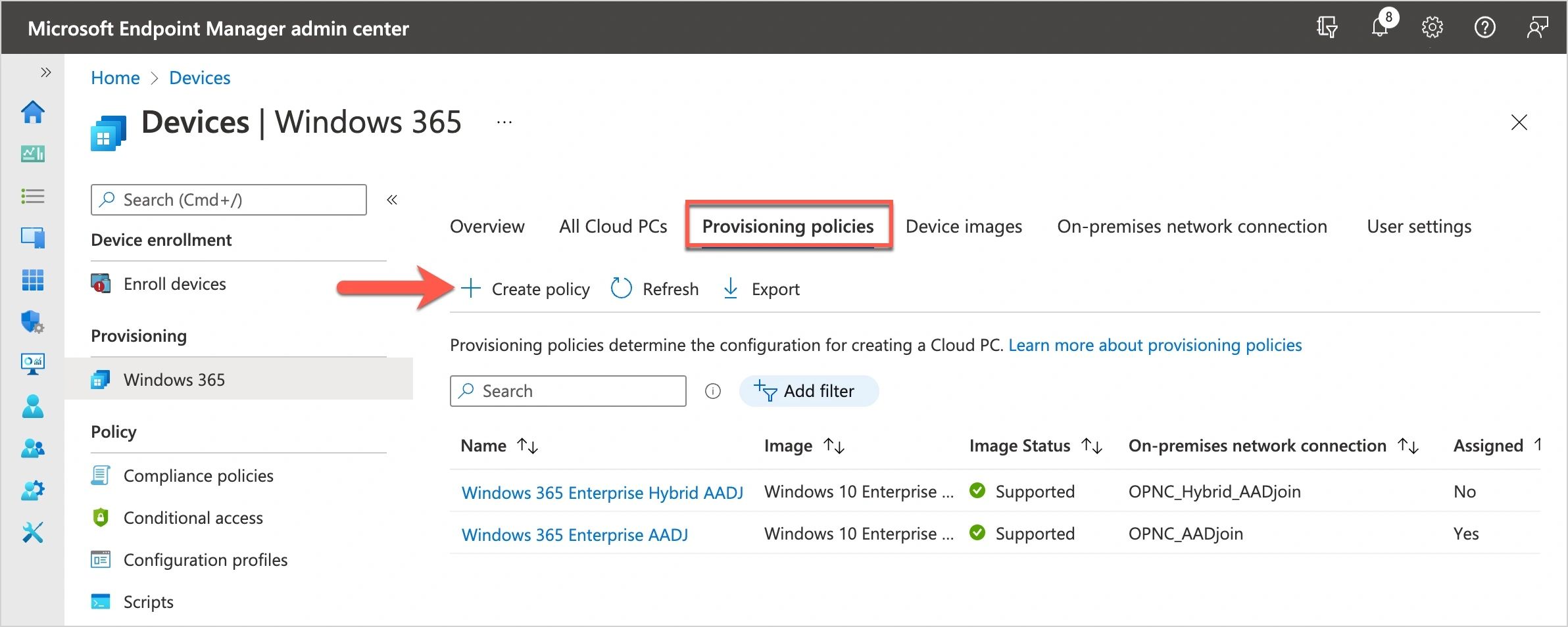Image resolution: width=1568 pixels, height=627 pixels.
Task: Switch to the All Cloud PCs tab
Action: 613,227
